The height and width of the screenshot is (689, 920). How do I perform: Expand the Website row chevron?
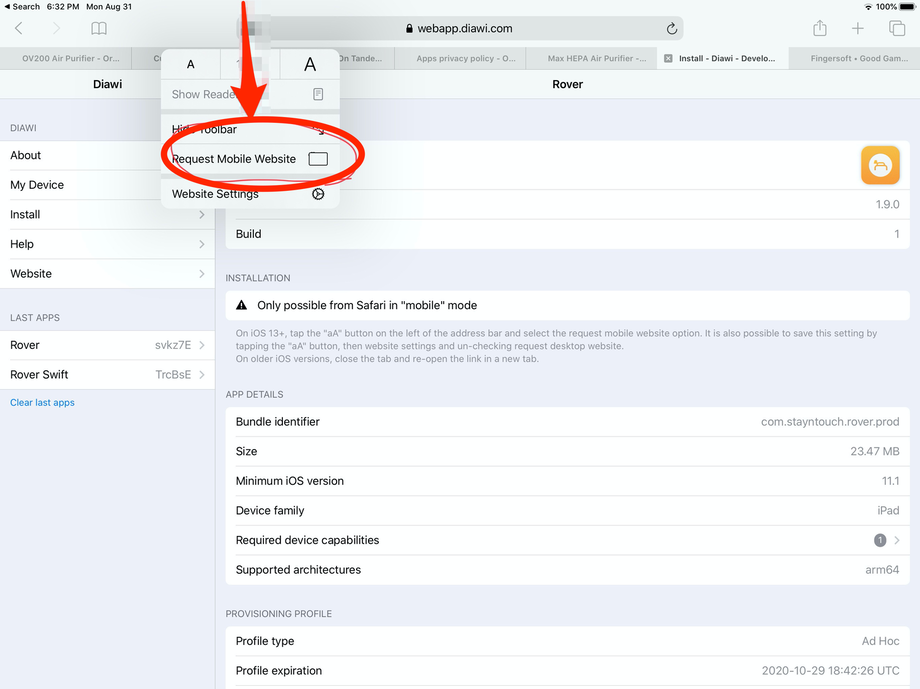point(202,273)
